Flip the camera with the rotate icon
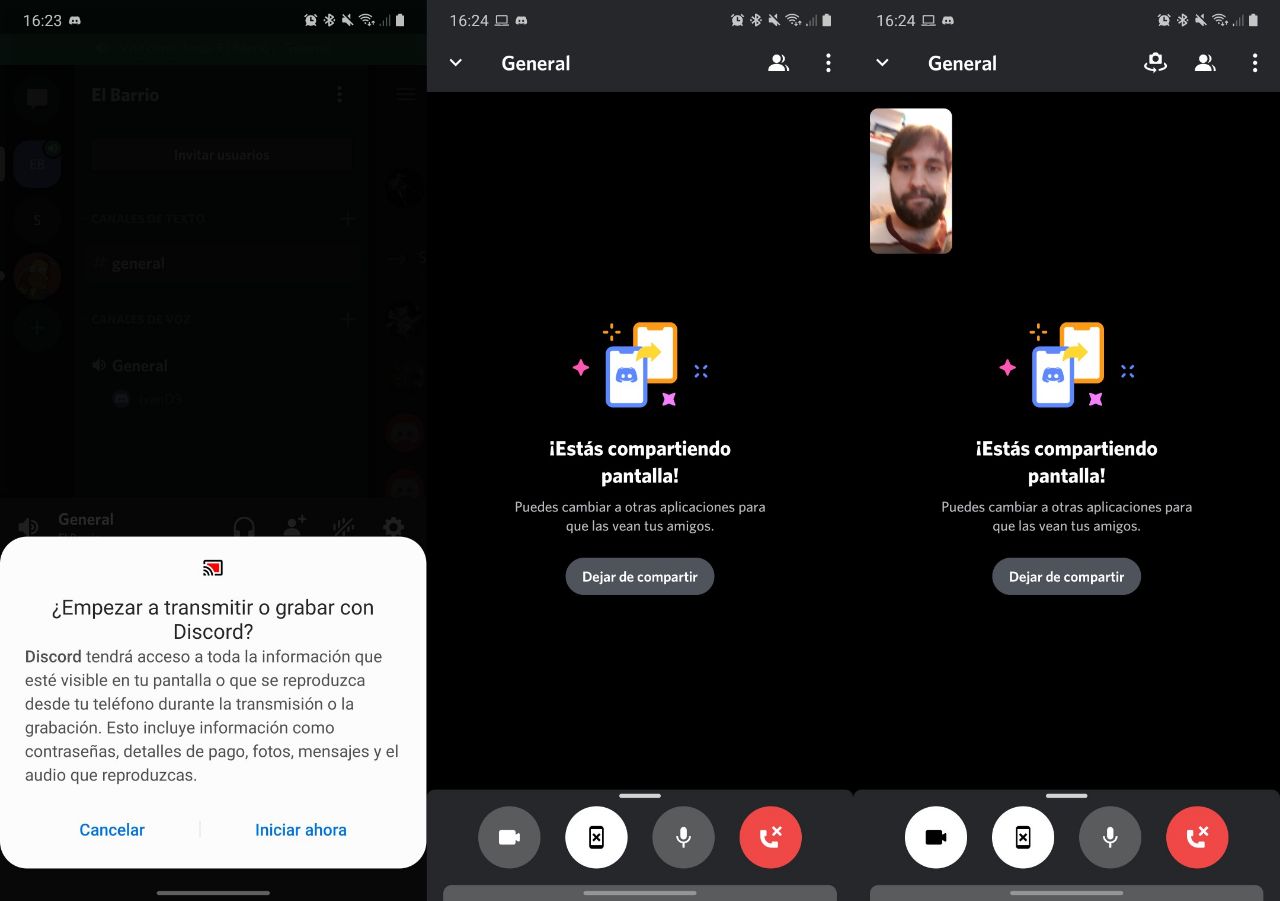1280x901 pixels. click(x=1155, y=62)
